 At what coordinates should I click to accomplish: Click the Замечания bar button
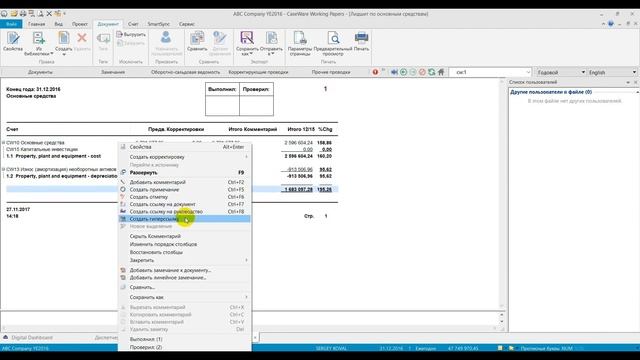(113, 72)
